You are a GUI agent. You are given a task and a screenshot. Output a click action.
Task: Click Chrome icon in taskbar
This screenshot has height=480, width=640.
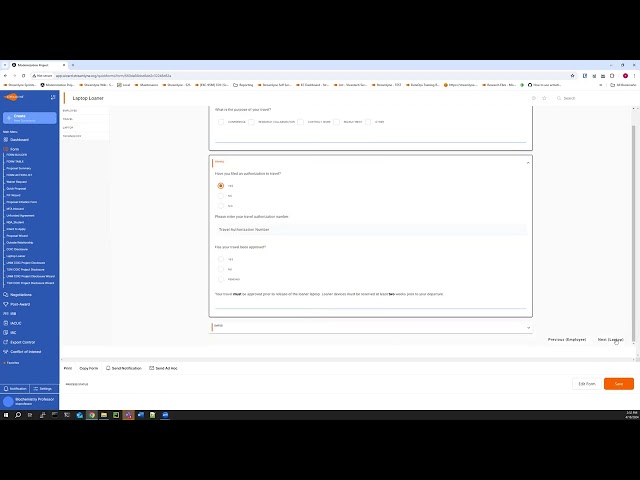(92, 415)
